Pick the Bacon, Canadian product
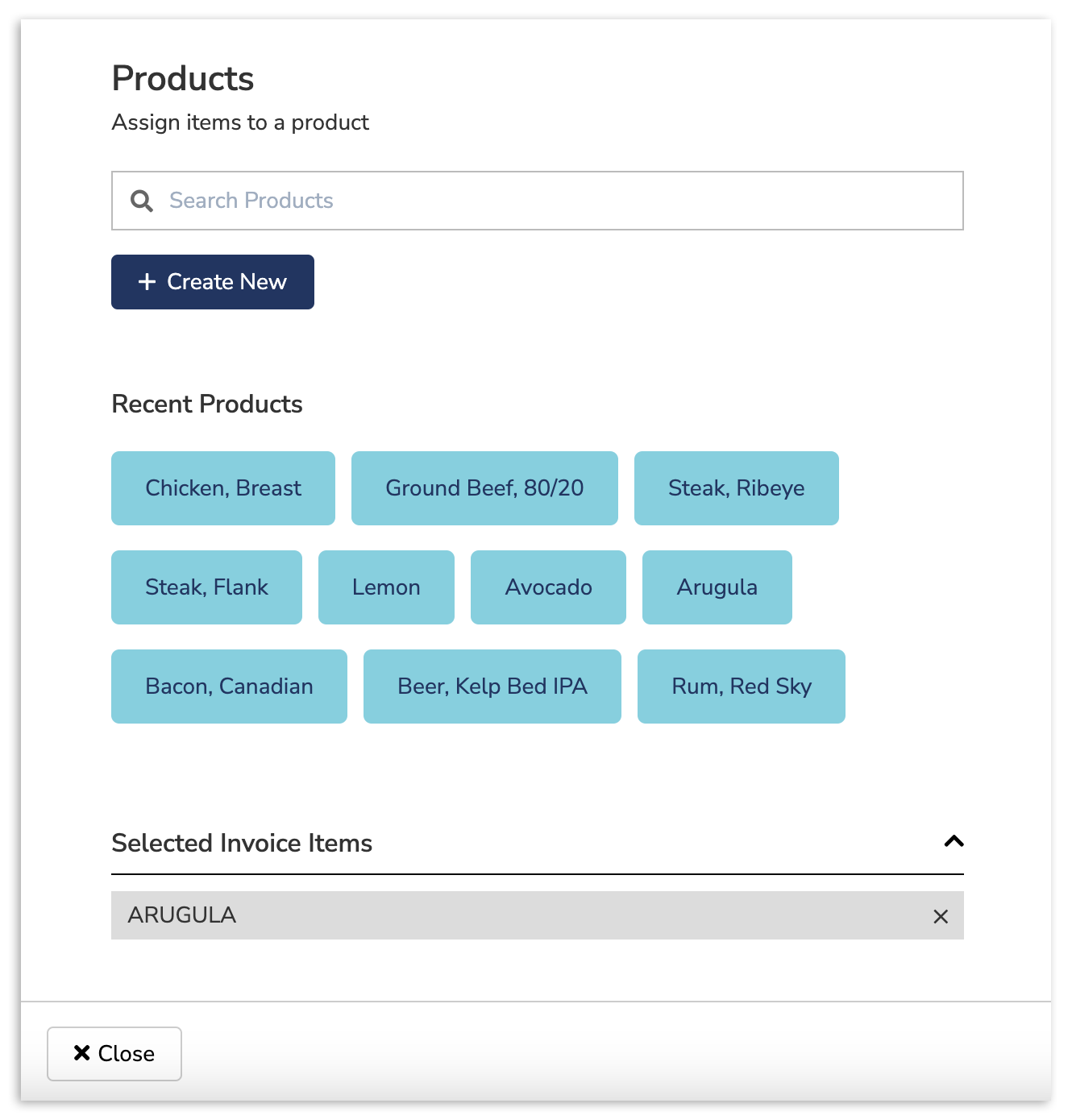The width and height of the screenshot is (1072, 1120). click(x=229, y=686)
